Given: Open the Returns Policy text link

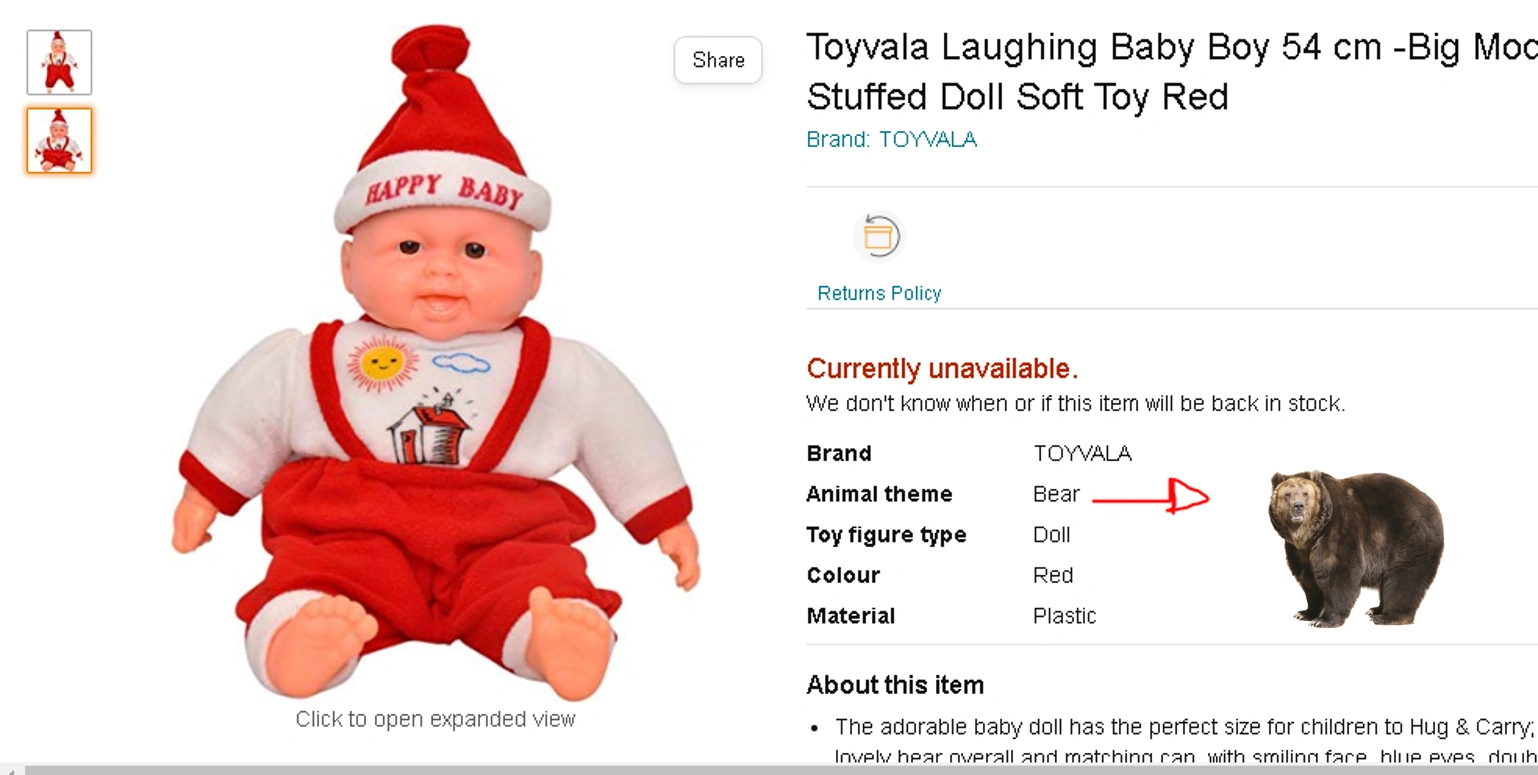Looking at the screenshot, I should (879, 293).
